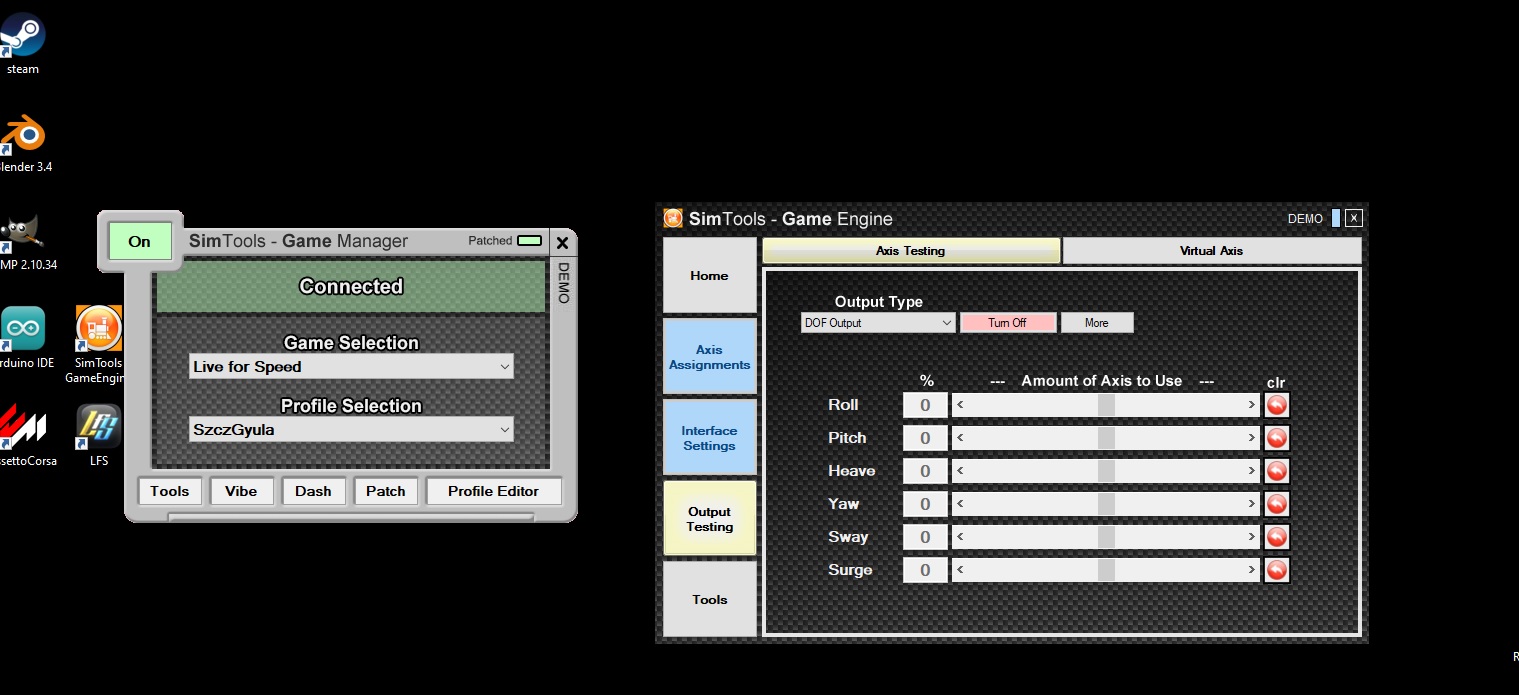Clear the Heave axis with its red clr button

pyautogui.click(x=1276, y=471)
